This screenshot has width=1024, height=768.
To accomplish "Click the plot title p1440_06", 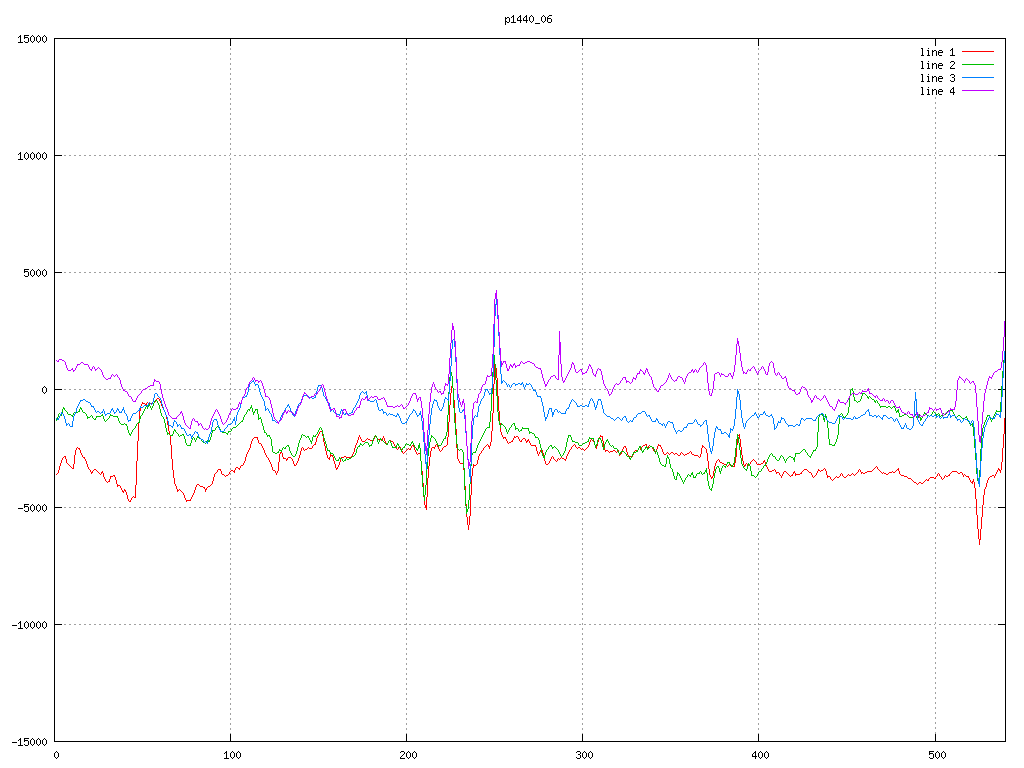I will coord(528,19).
